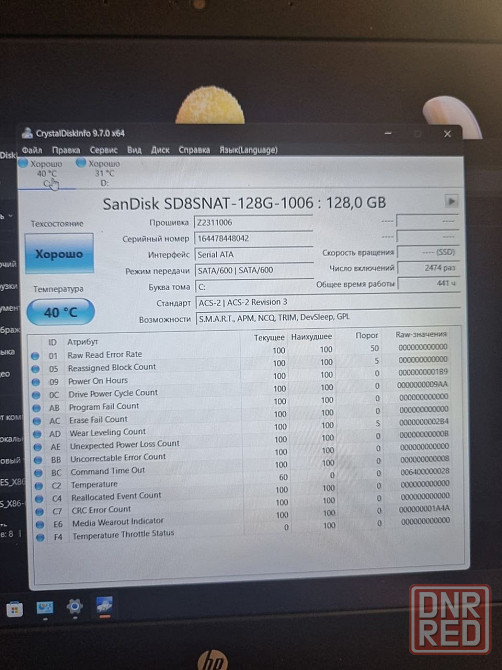Click the status dot for Drive Power Cycle Count
The height and width of the screenshot is (670, 502).
pyautogui.click(x=36, y=395)
